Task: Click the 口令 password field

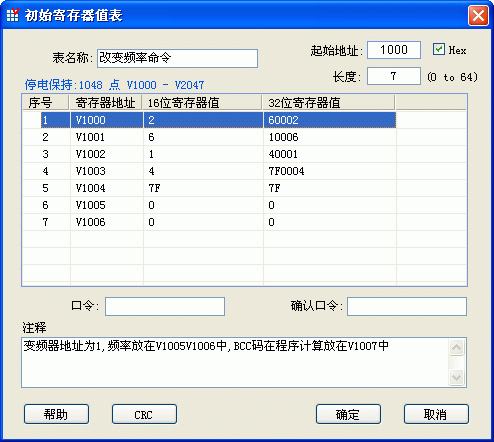Action: tap(165, 306)
